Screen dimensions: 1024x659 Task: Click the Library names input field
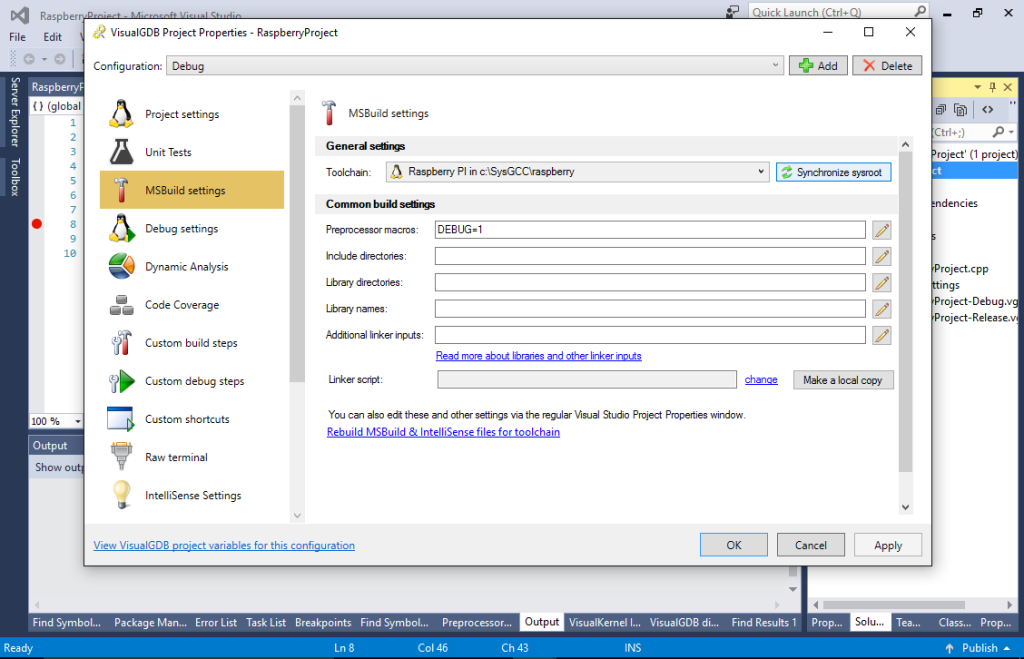pyautogui.click(x=649, y=308)
